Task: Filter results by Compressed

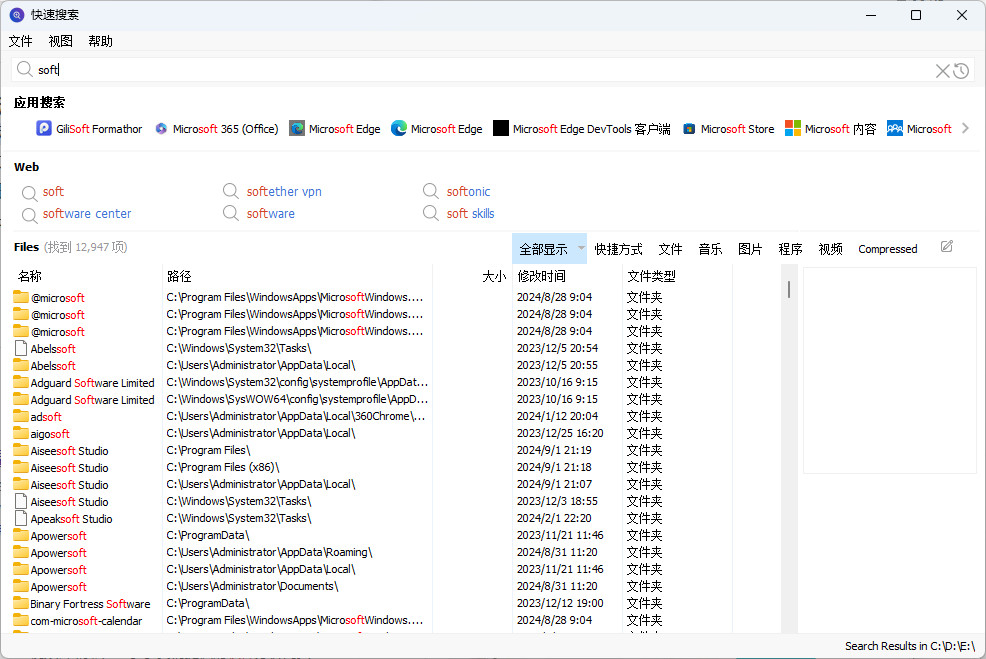Action: coord(888,250)
